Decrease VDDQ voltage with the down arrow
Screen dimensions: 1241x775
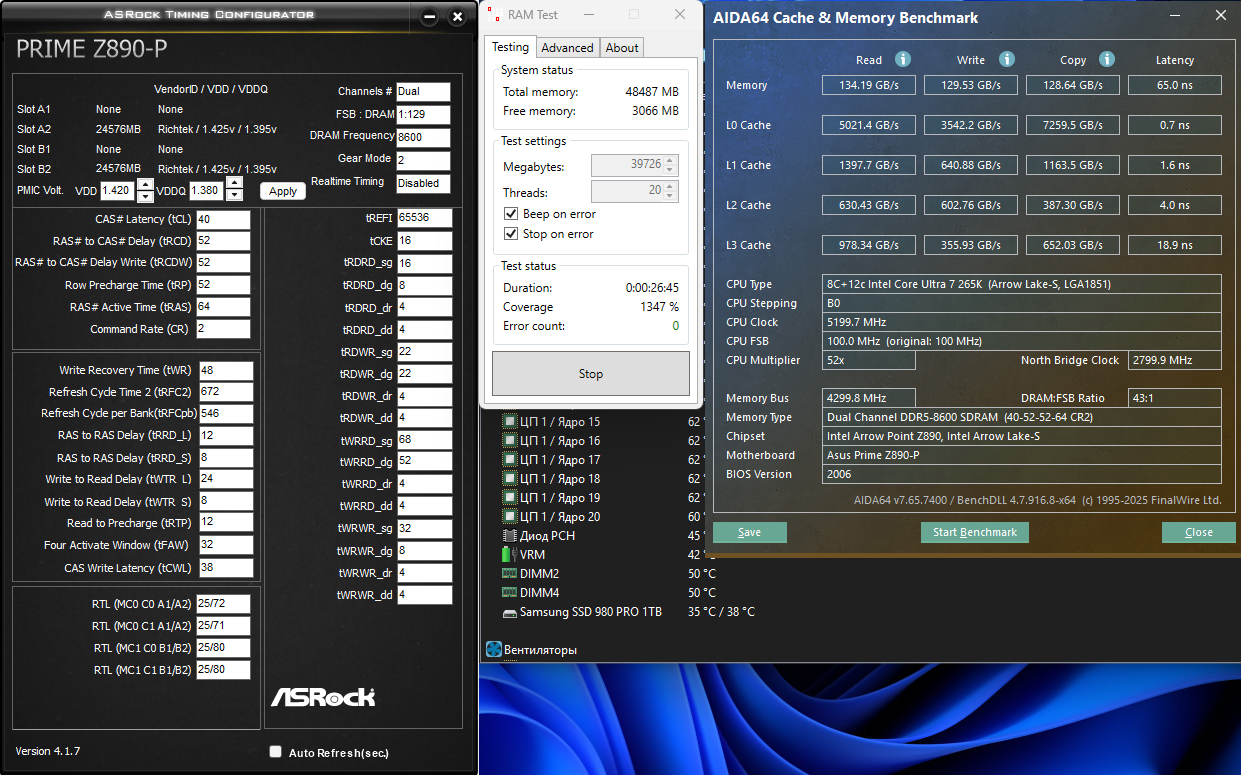click(x=234, y=196)
